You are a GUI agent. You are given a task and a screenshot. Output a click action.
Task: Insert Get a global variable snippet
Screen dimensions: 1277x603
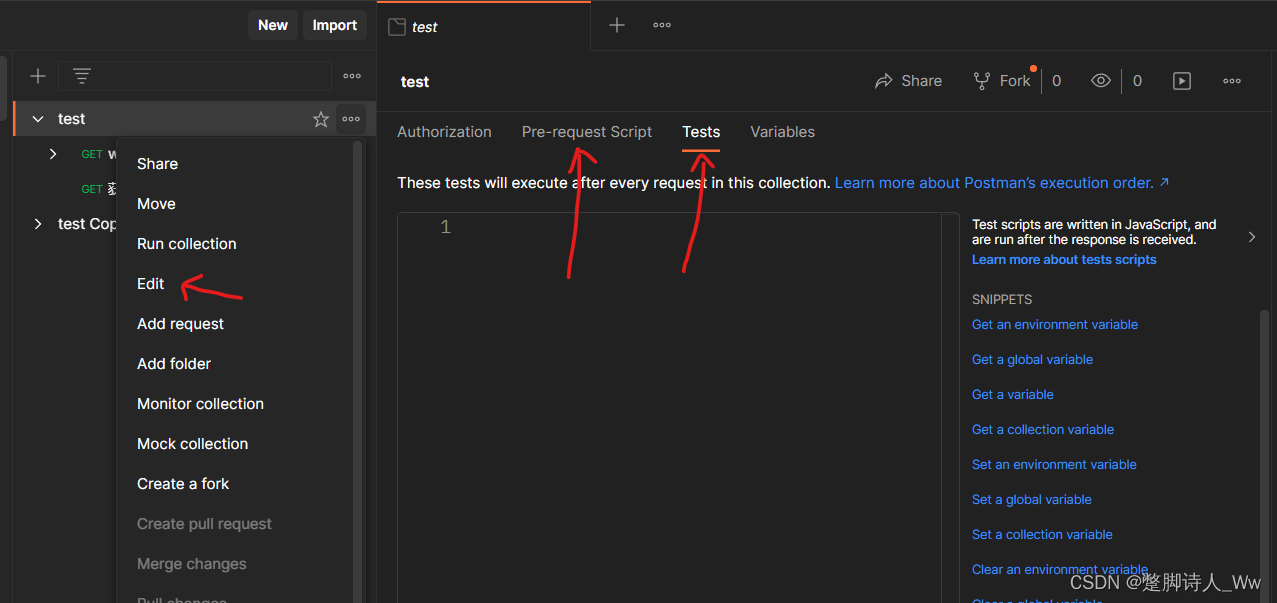(x=1032, y=360)
